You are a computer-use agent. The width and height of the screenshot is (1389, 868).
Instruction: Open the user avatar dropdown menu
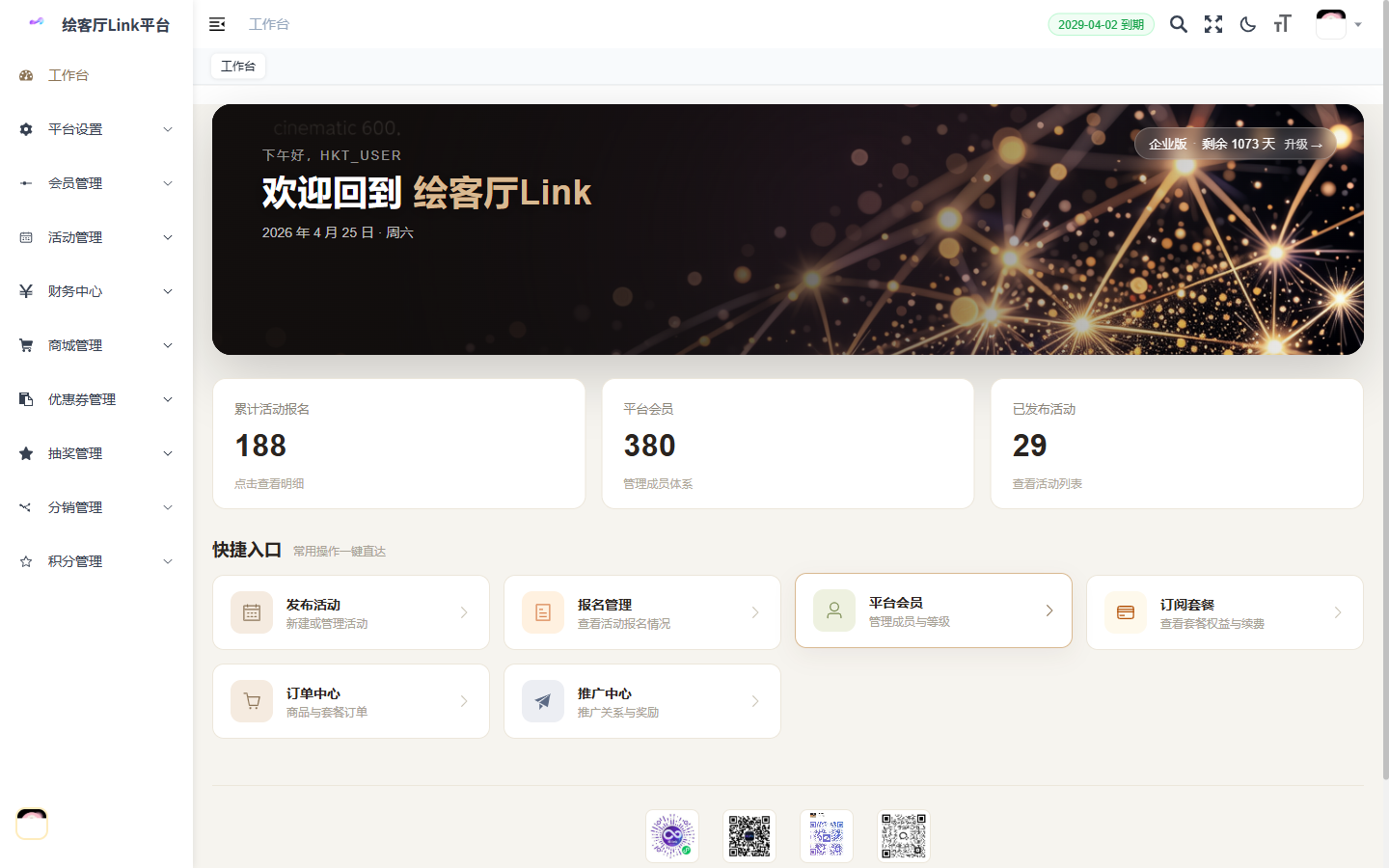pyautogui.click(x=1339, y=24)
